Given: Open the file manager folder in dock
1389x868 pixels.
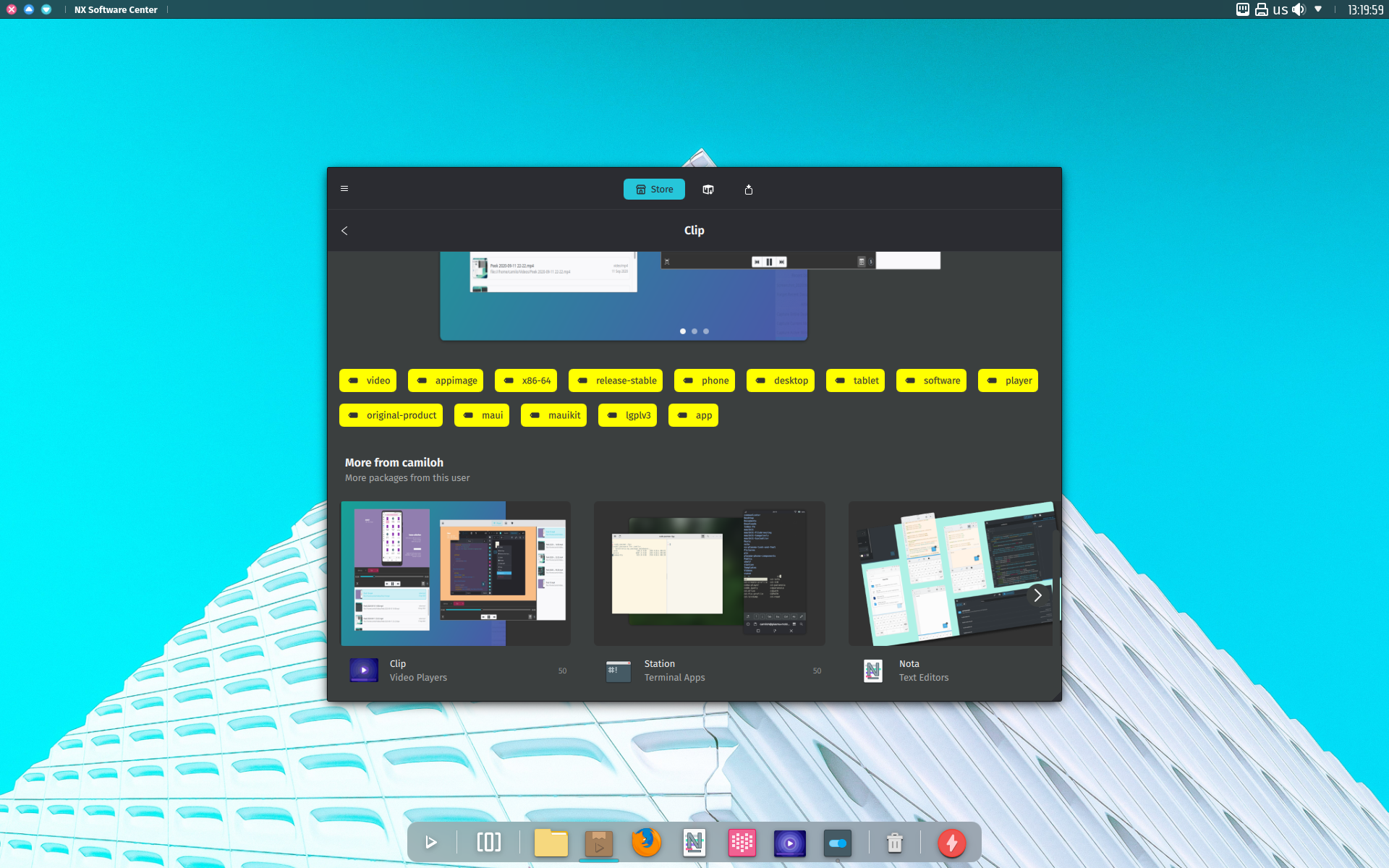Looking at the screenshot, I should point(551,843).
